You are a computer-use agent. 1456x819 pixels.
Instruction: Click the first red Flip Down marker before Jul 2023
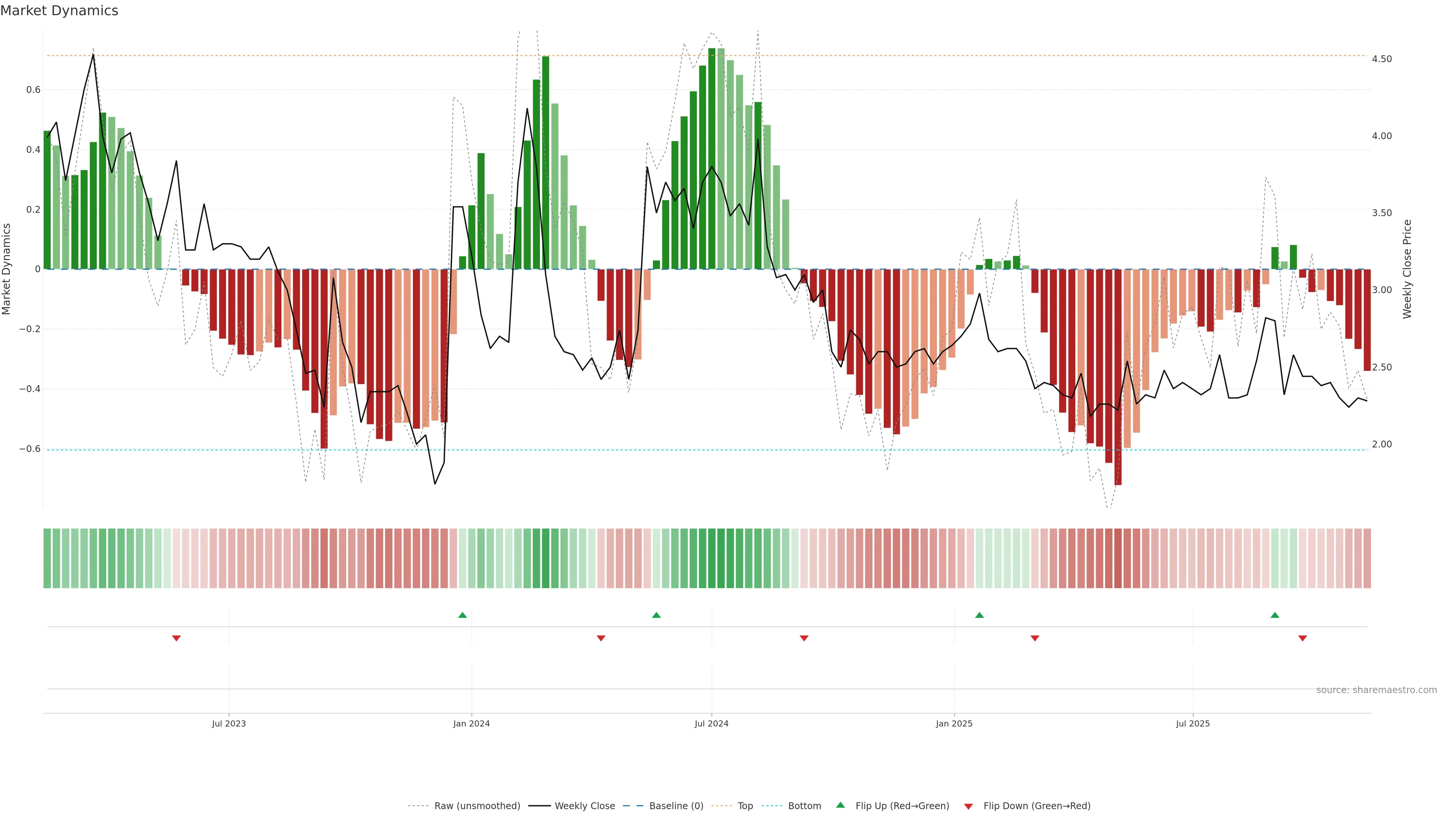pos(176,638)
